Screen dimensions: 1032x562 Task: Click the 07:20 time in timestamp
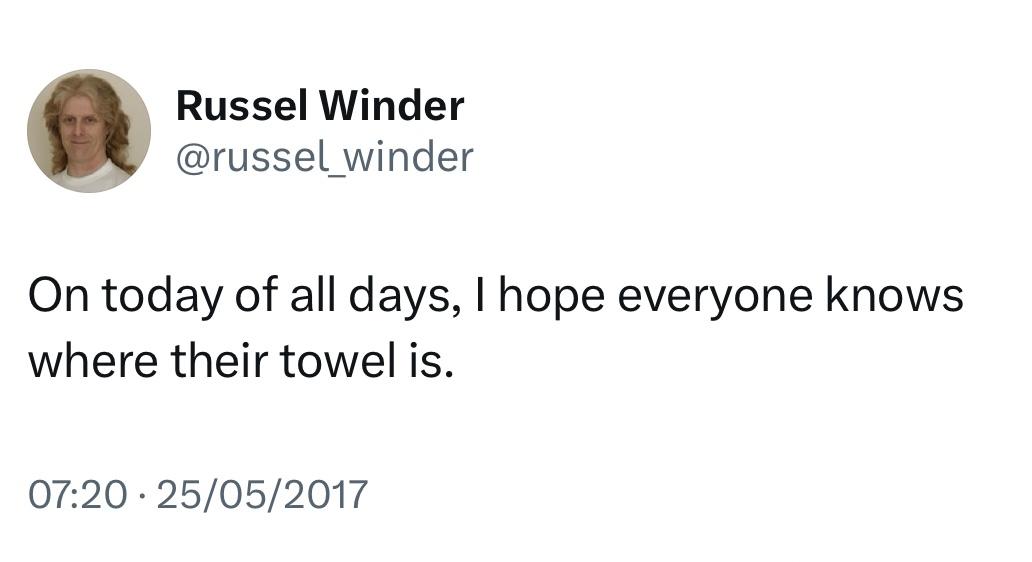click(78, 494)
